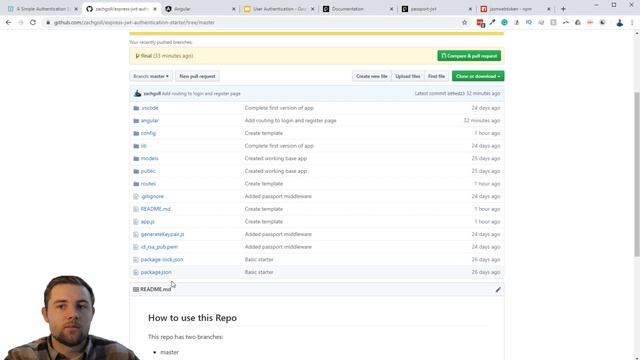Open the angular folder
The height and width of the screenshot is (360, 640).
point(150,120)
